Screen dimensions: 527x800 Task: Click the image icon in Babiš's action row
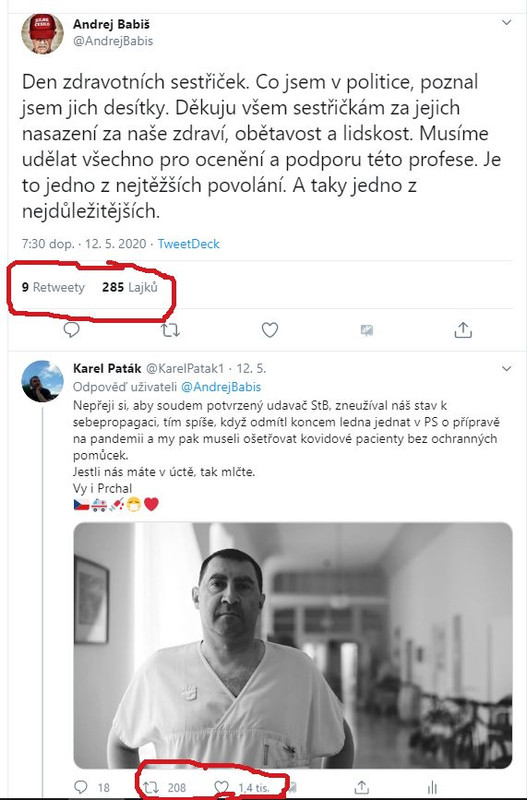tap(366, 331)
